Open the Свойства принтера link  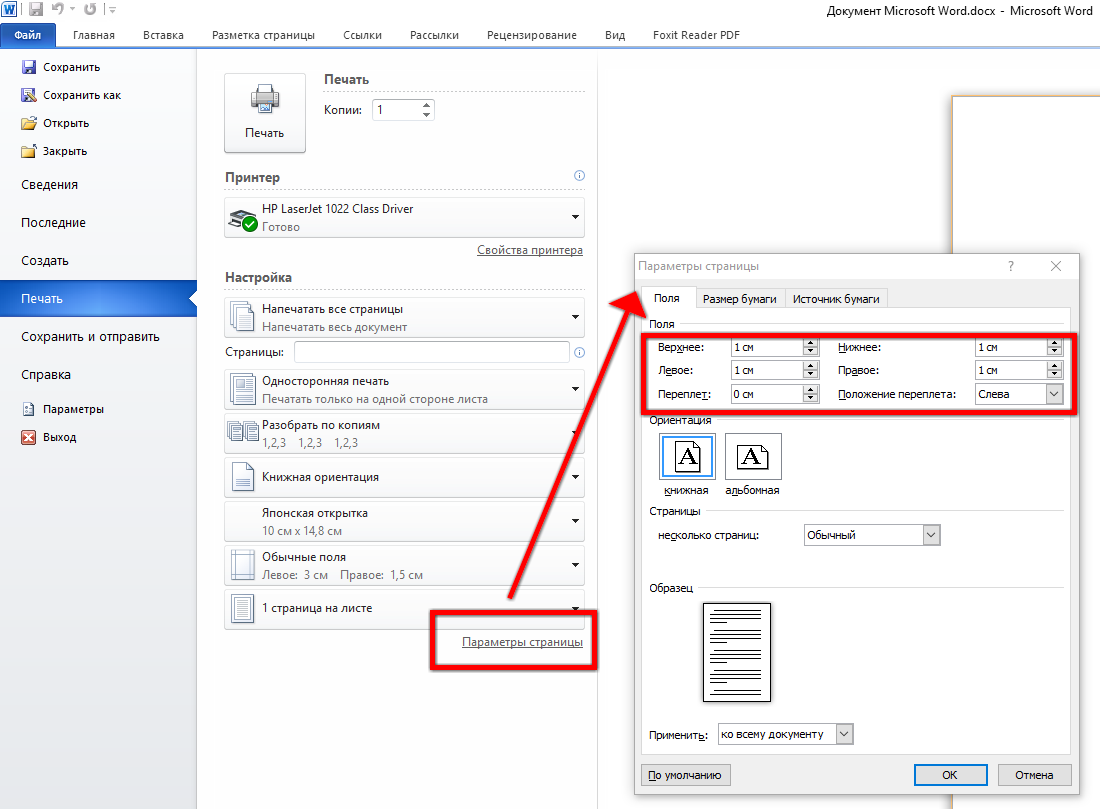tap(529, 250)
